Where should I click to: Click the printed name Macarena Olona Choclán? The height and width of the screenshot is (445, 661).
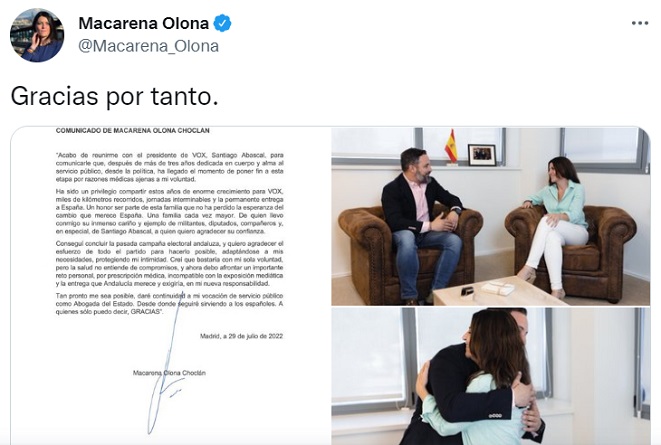tap(169, 373)
